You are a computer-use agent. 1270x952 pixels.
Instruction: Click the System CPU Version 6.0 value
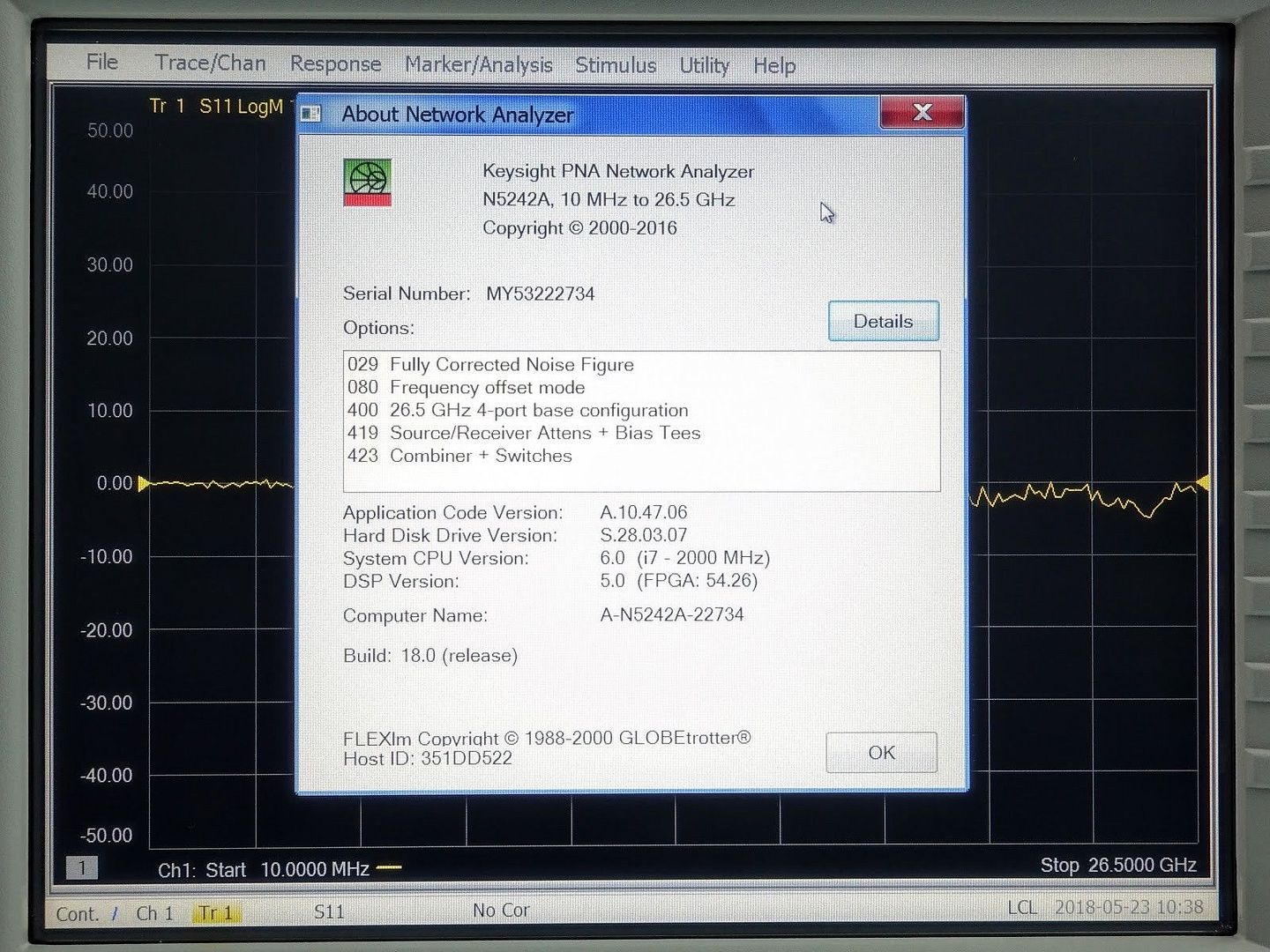pyautogui.click(x=685, y=558)
